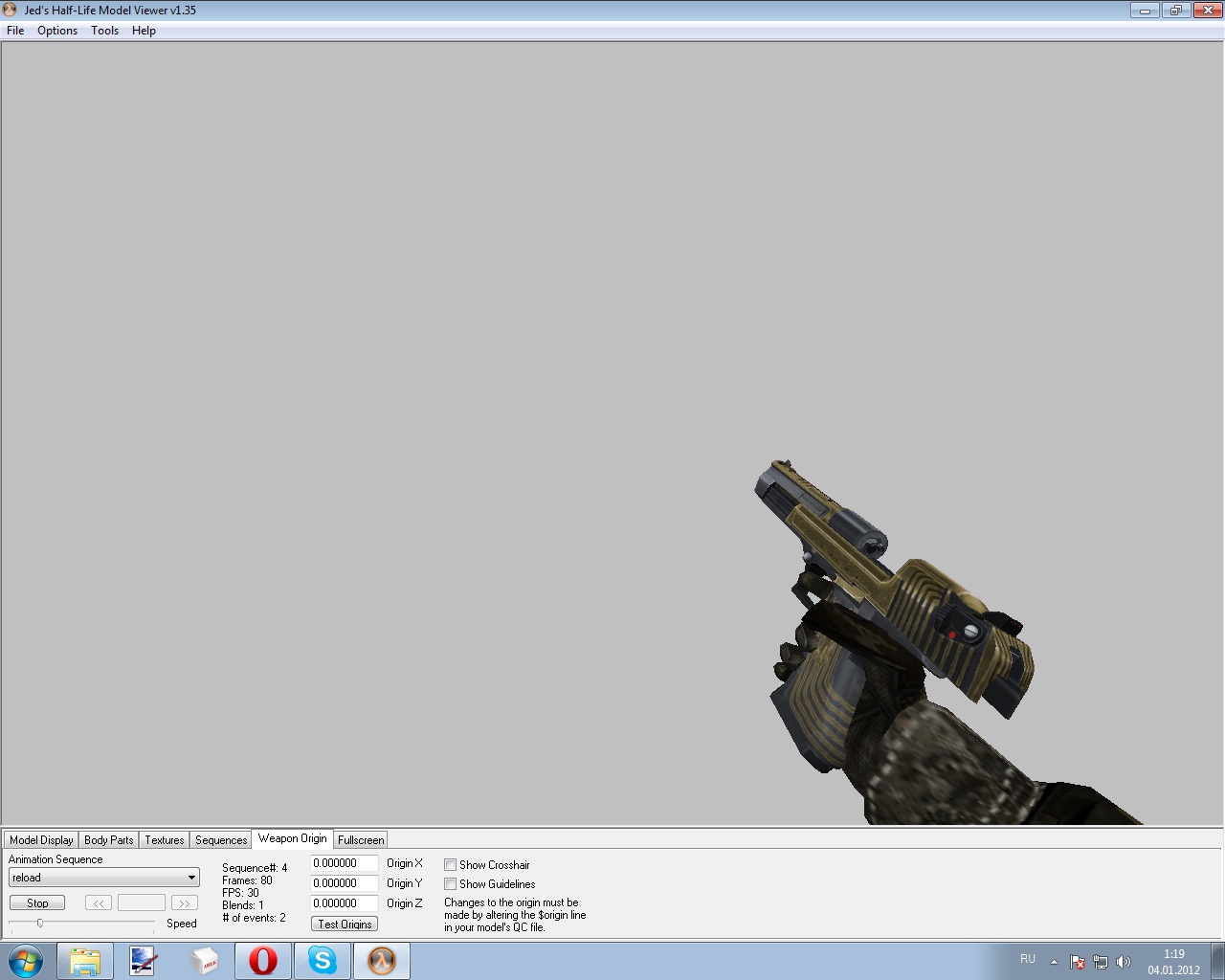The height and width of the screenshot is (980, 1225).
Task: Click the Origin X input field
Action: click(x=344, y=863)
